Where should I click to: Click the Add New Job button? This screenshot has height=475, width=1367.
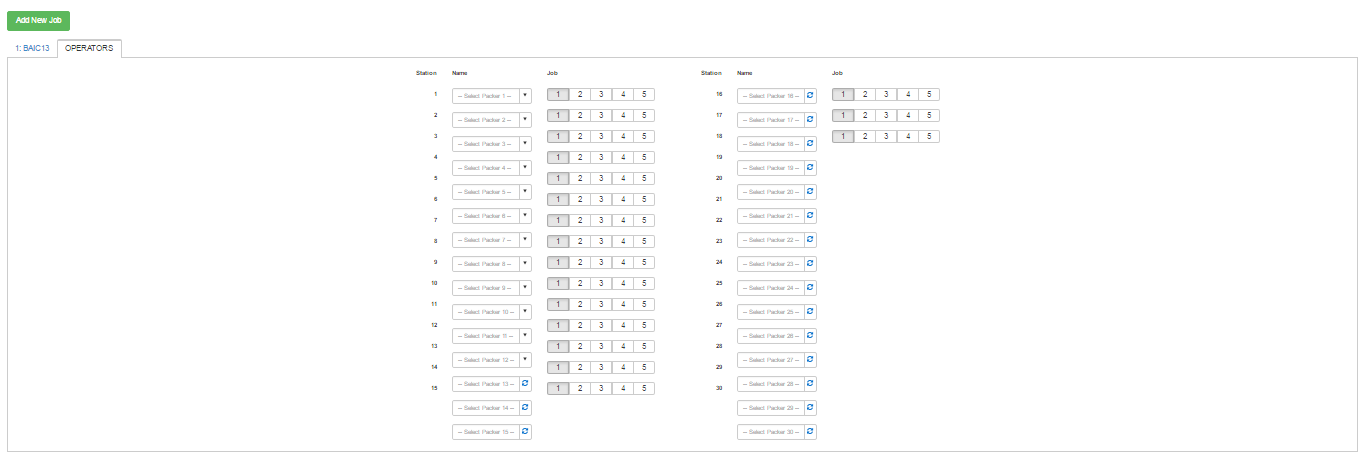(x=38, y=20)
